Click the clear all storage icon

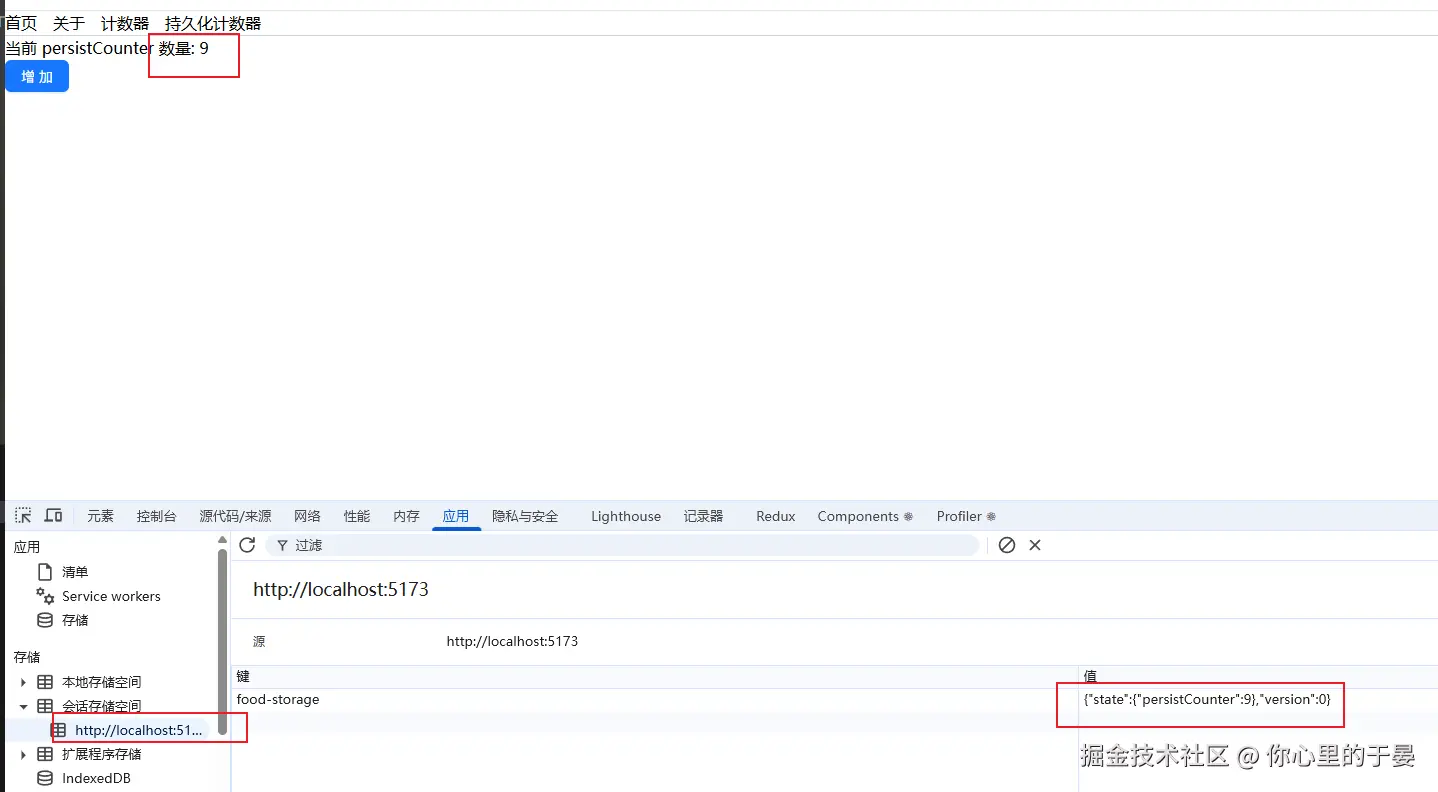(x=1007, y=545)
